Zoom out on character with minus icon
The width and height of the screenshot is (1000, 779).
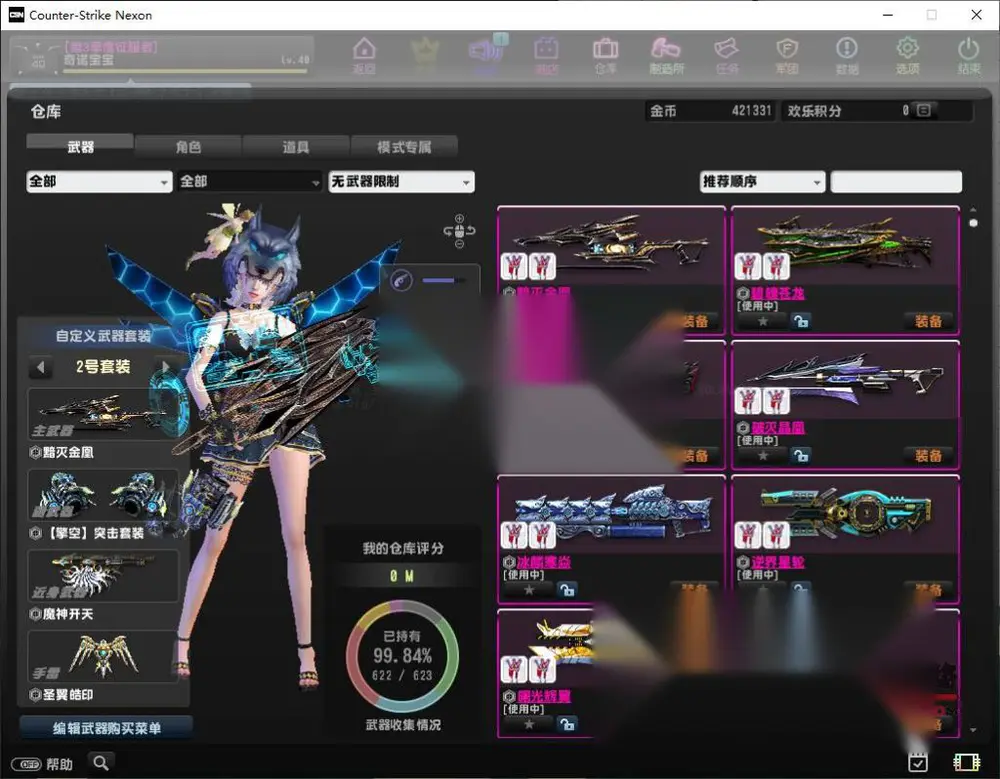coord(459,244)
